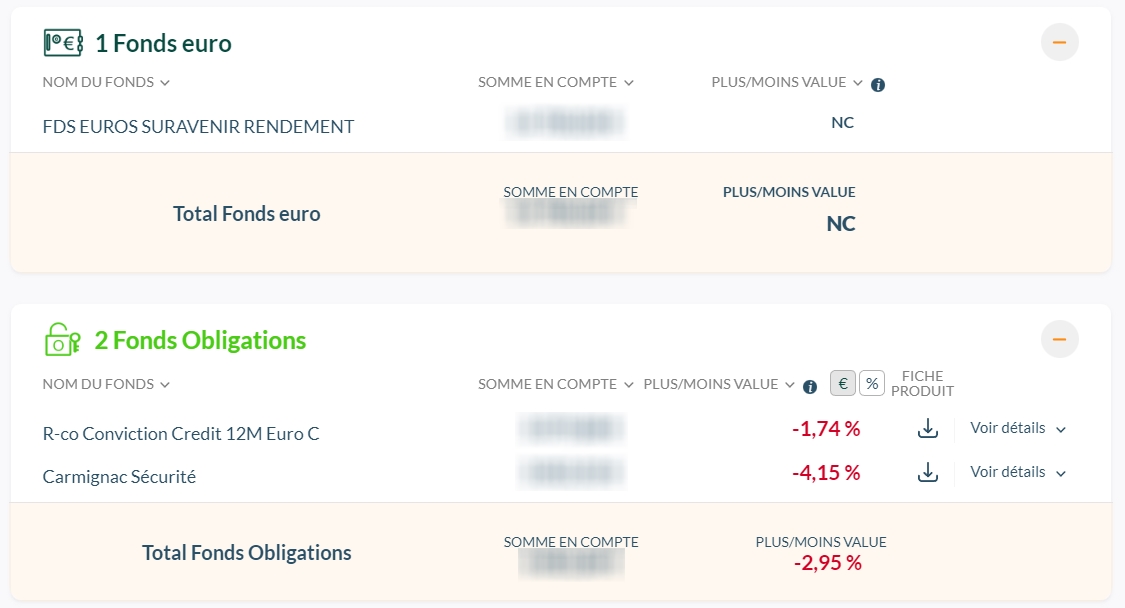Download Carmignac Sécurité product sheet
This screenshot has width=1125, height=608.
(x=928, y=473)
